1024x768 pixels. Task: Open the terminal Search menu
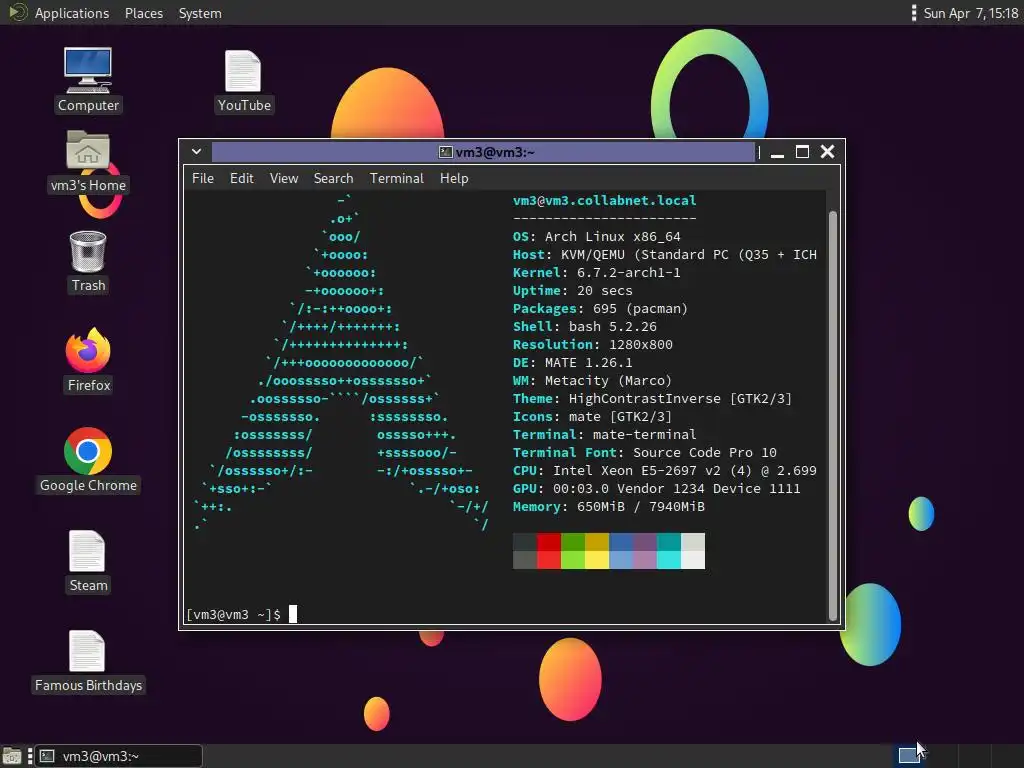[x=333, y=178]
